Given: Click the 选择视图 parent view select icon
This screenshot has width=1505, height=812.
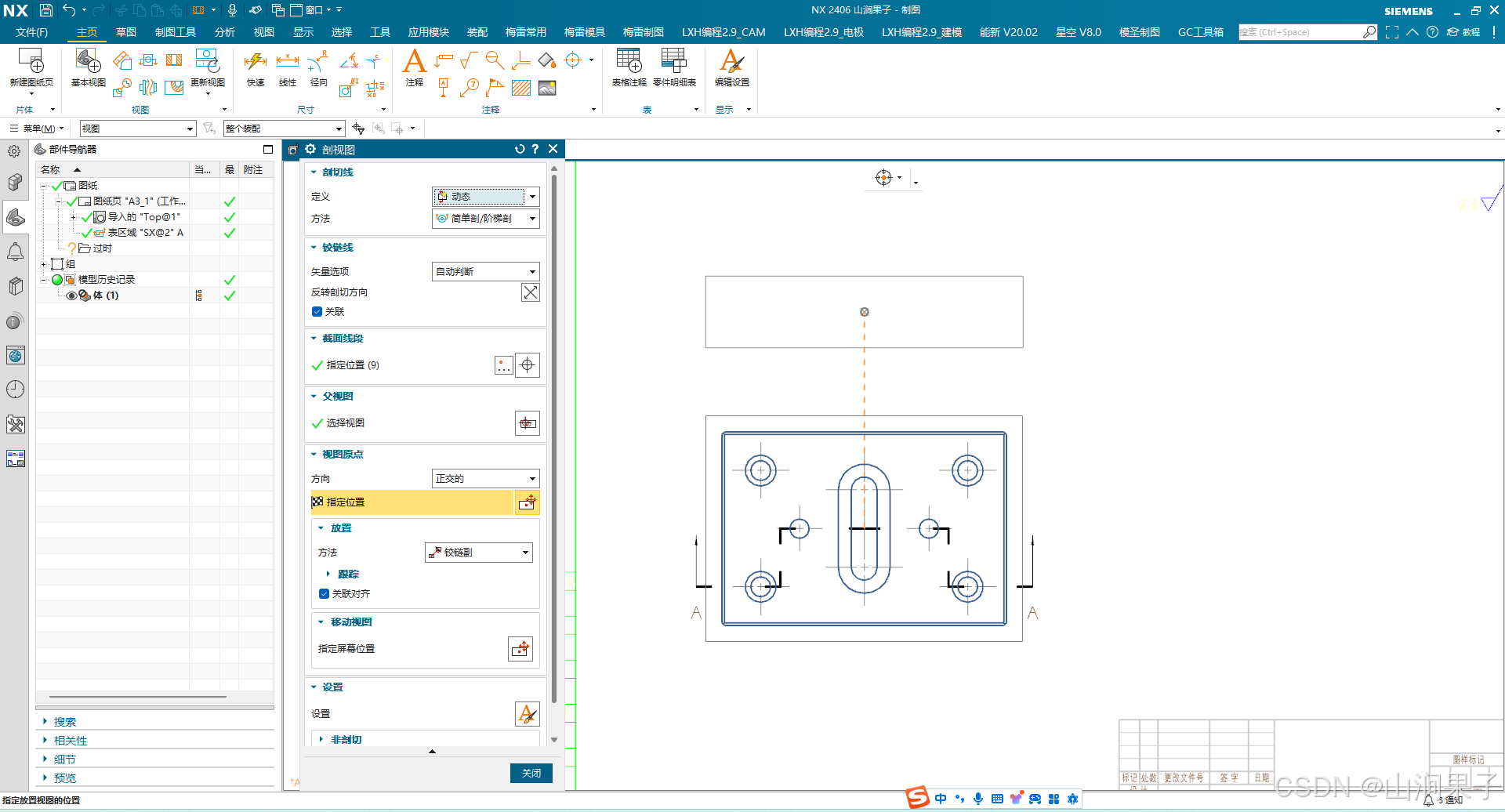Looking at the screenshot, I should tap(528, 423).
